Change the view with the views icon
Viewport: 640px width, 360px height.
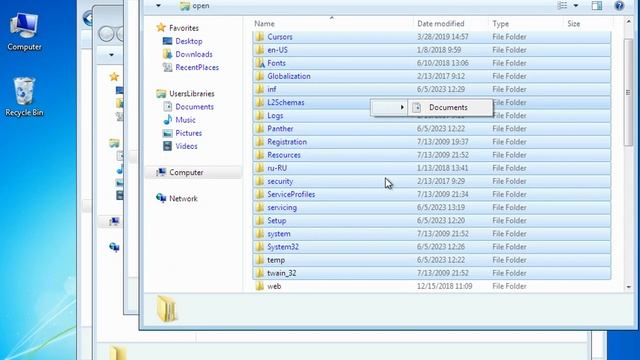coord(562,6)
